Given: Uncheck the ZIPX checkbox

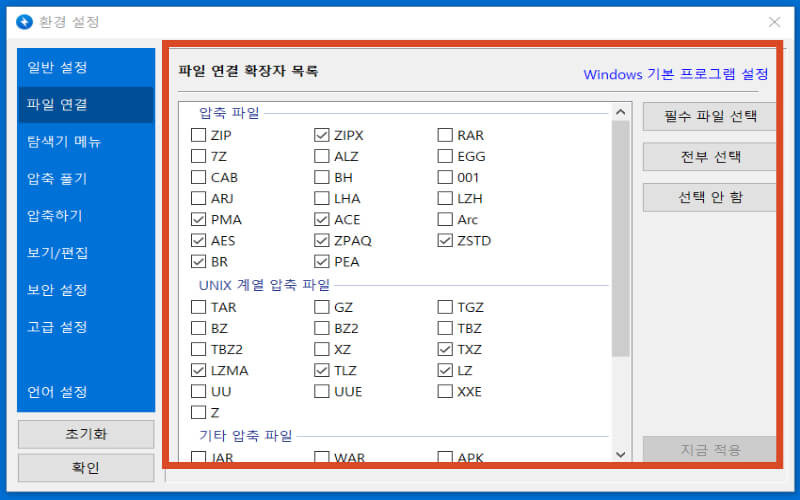Looking at the screenshot, I should click(x=321, y=135).
